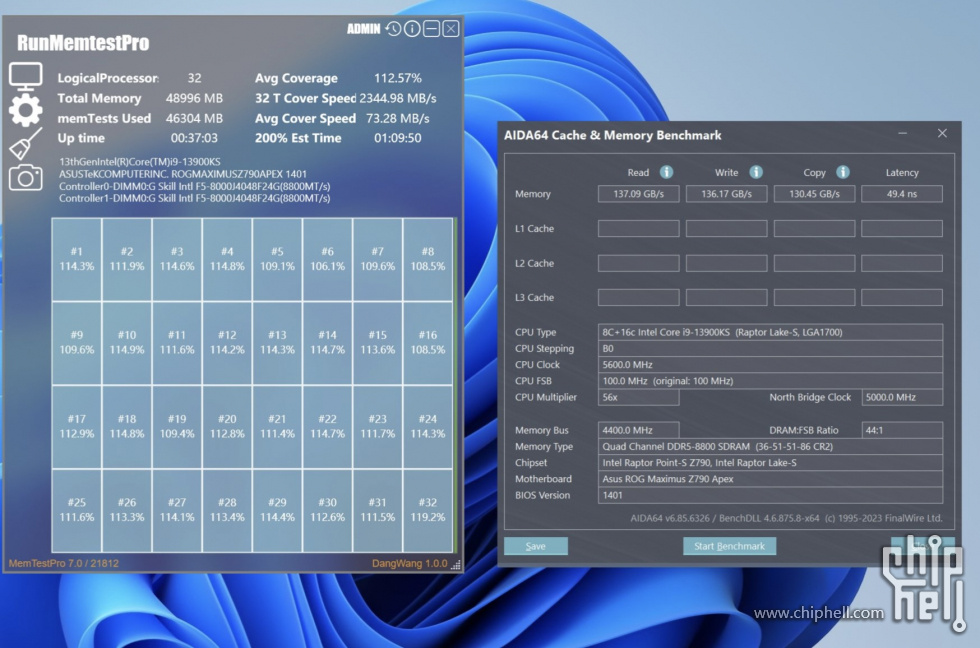Screen dimensions: 980x648
Task: Select memtest cell #3 114.6%
Action: pos(177,259)
